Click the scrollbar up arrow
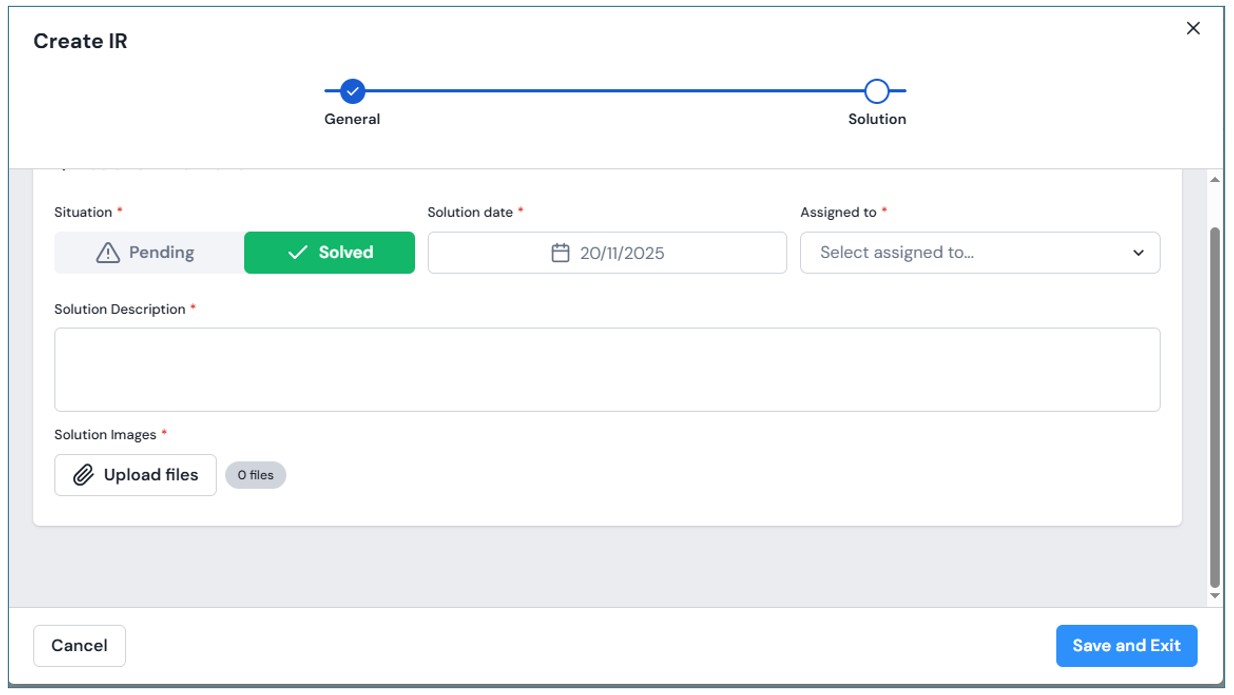Image resolution: width=1234 pixels, height=695 pixels. pos(1215,180)
